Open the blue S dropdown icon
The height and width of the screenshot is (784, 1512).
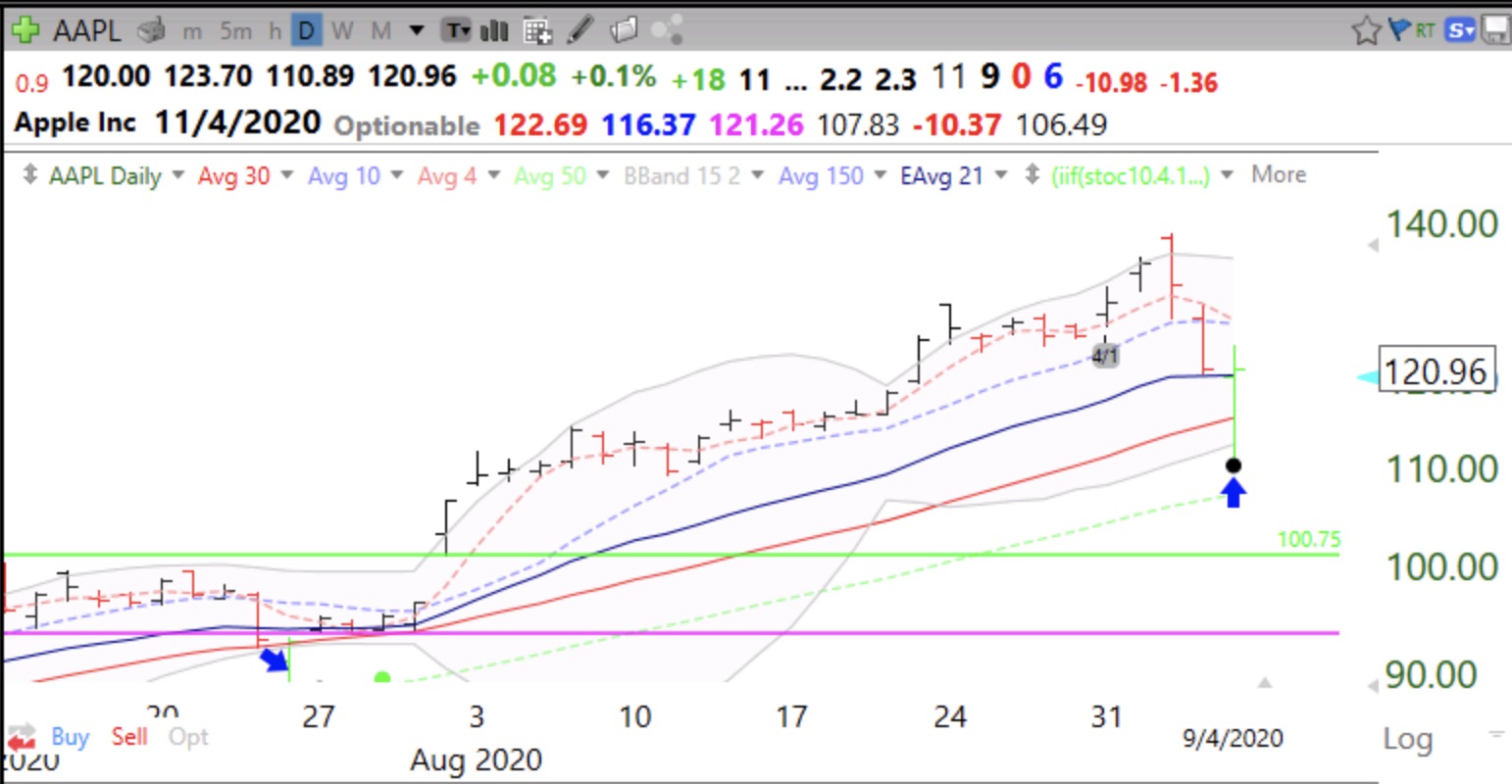(x=1460, y=31)
